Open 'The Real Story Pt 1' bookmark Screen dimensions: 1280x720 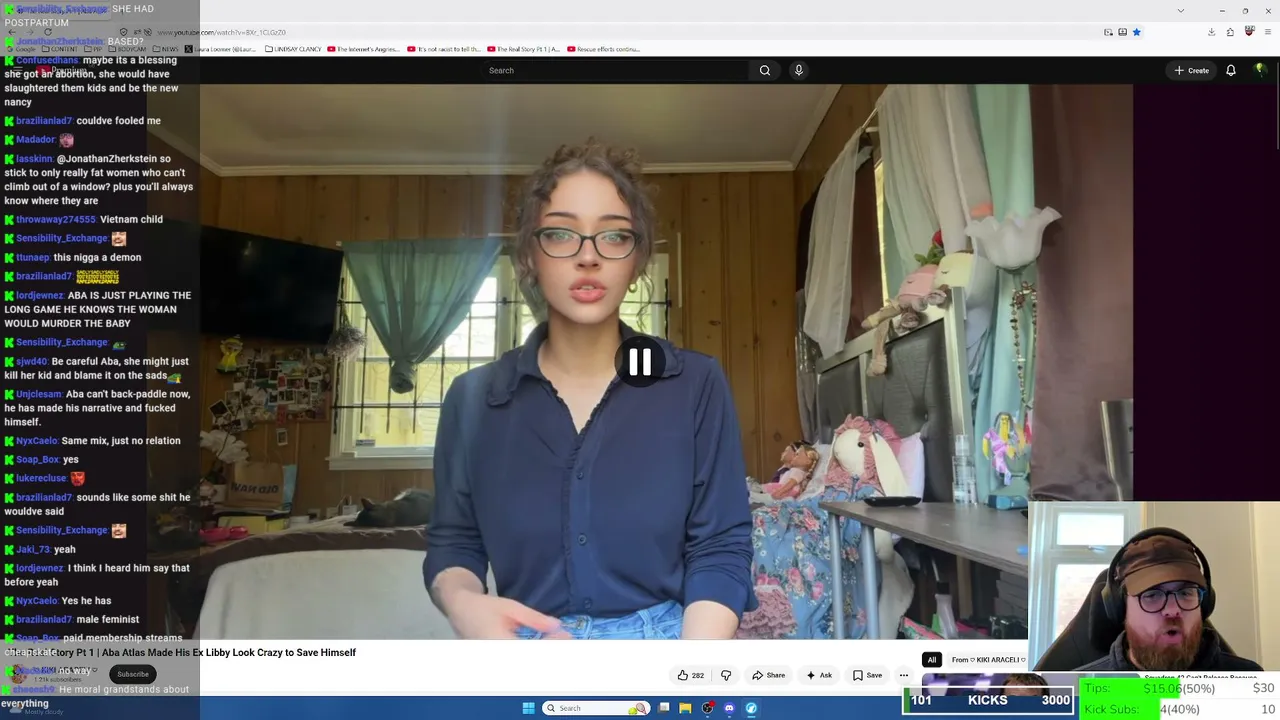click(523, 49)
